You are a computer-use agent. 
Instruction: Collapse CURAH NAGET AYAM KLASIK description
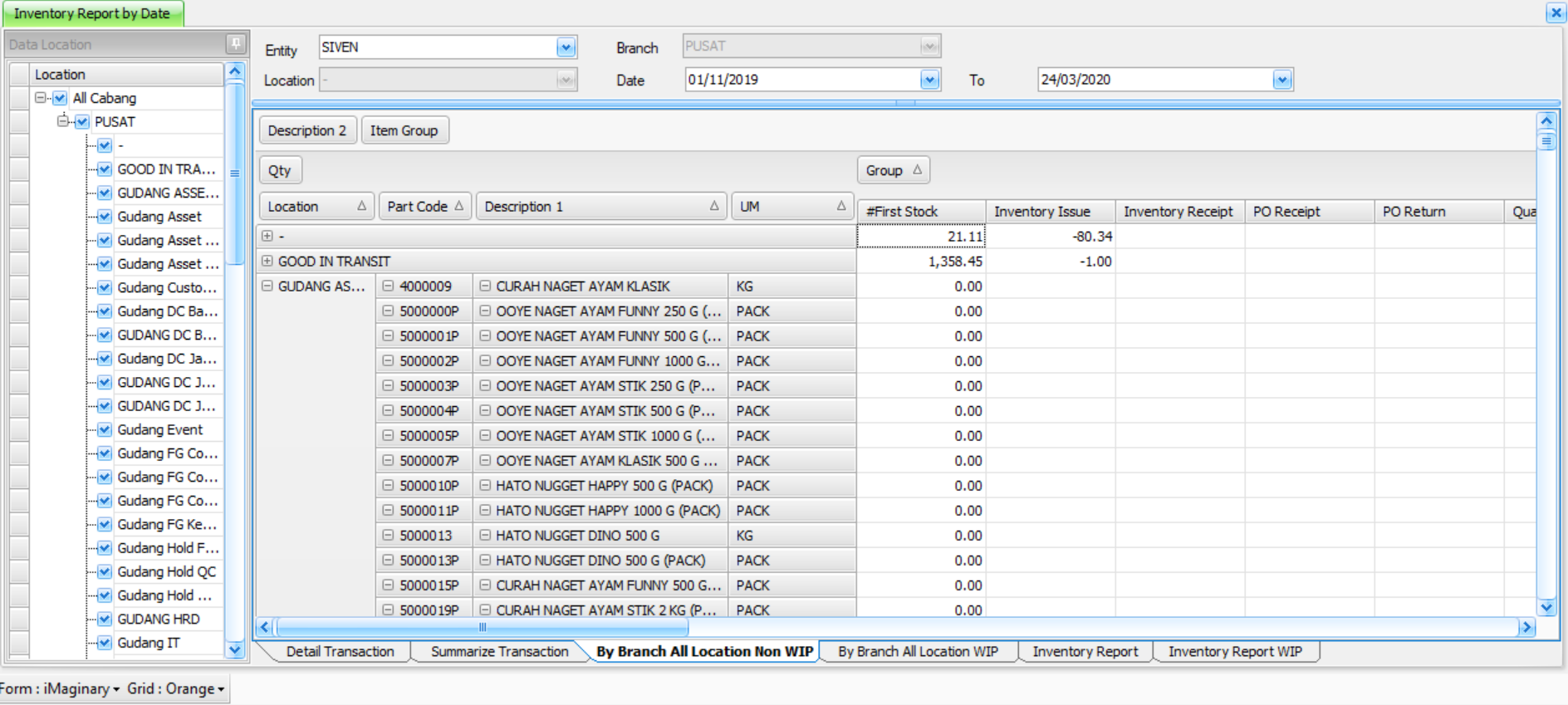pos(485,286)
